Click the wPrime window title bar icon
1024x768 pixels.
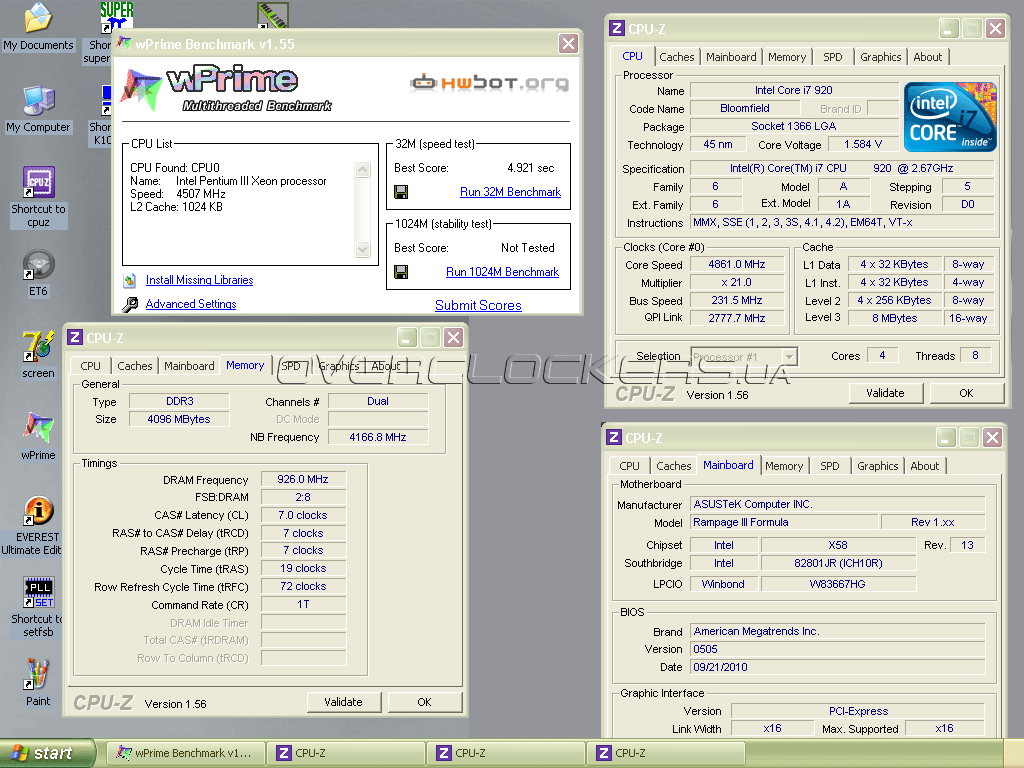tap(123, 43)
